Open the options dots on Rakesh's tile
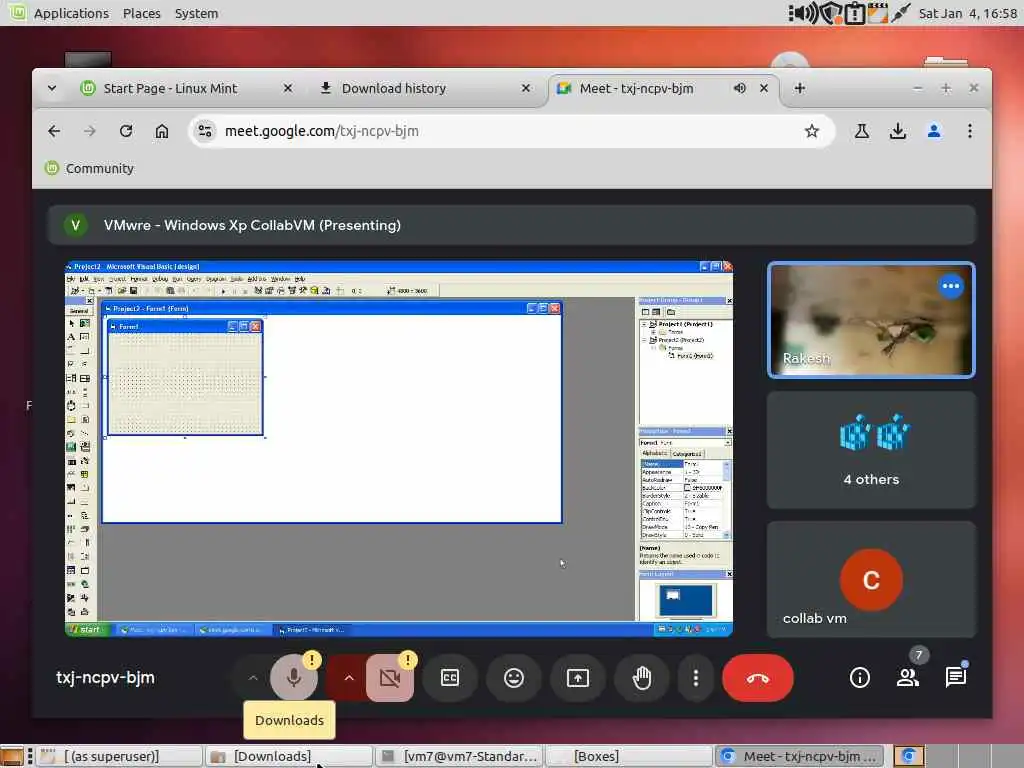1024x768 pixels. (951, 286)
